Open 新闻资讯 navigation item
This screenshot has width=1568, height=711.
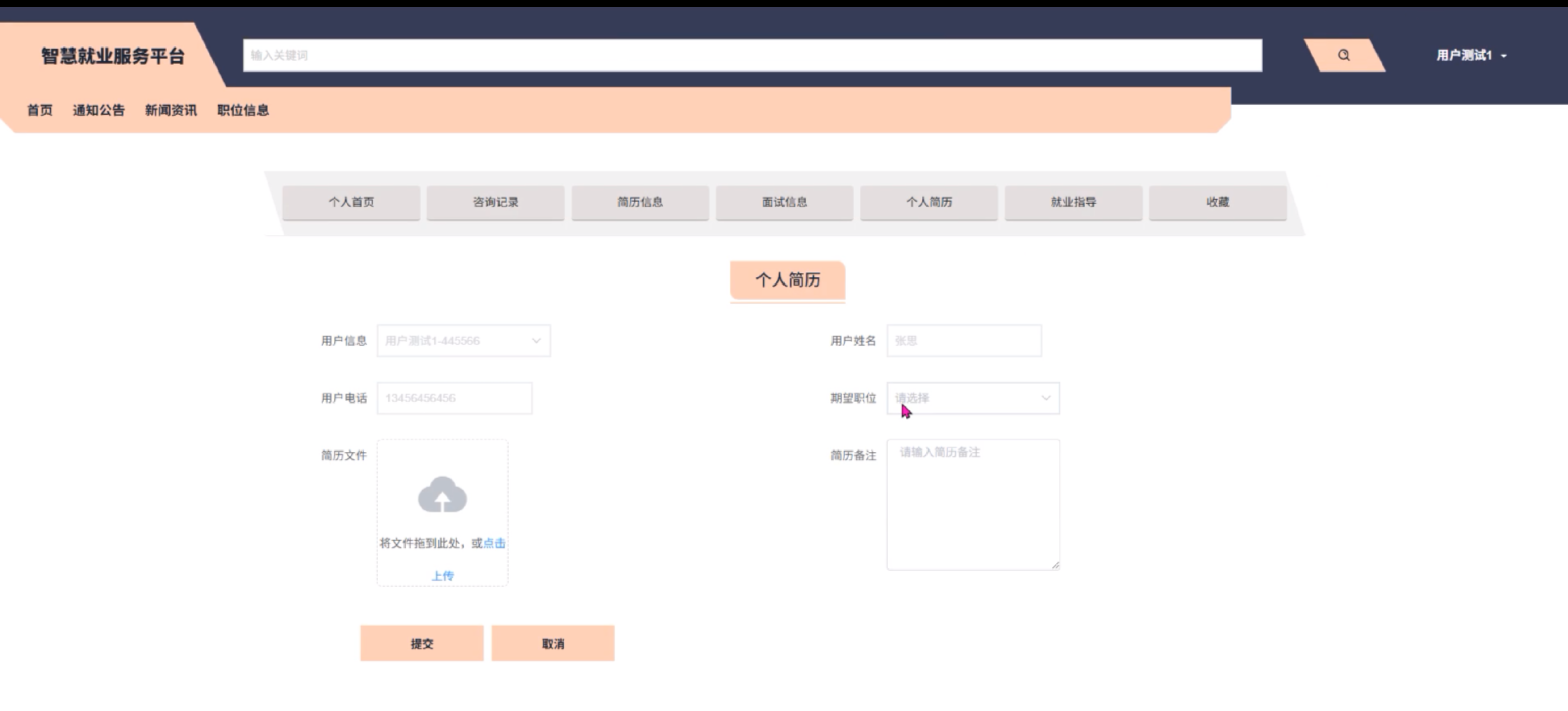coord(171,110)
